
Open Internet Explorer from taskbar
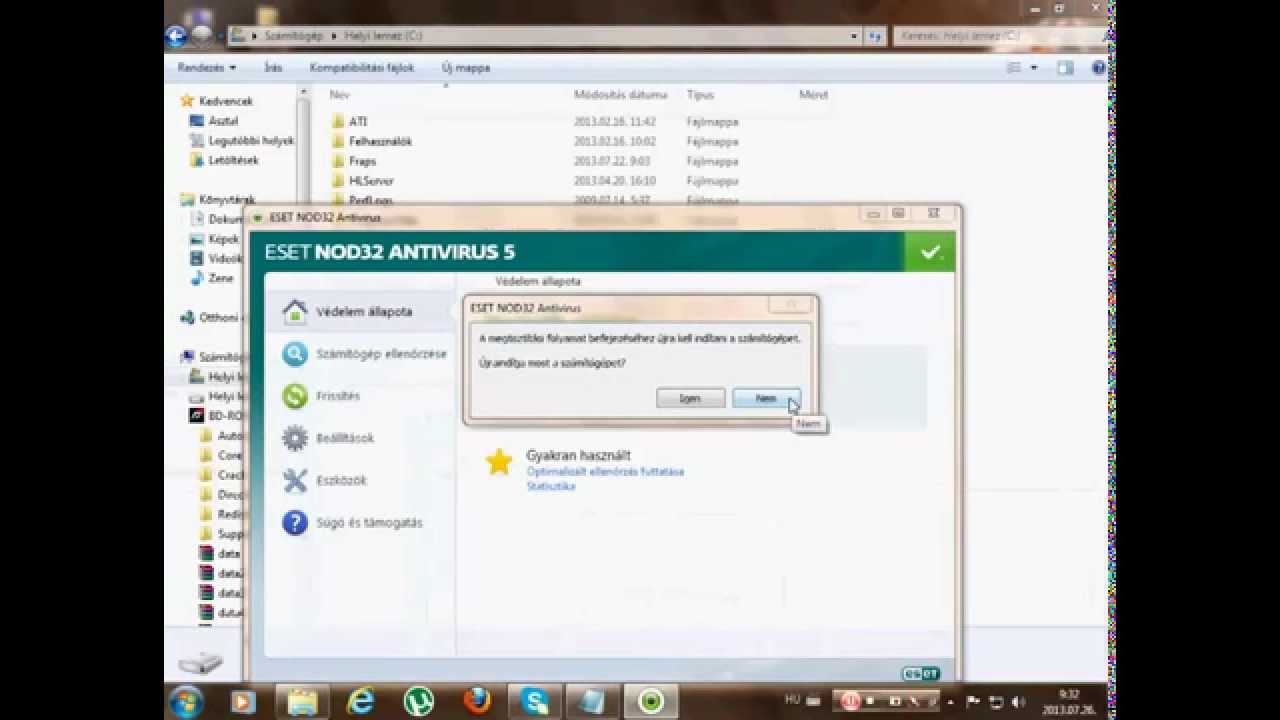[x=358, y=701]
